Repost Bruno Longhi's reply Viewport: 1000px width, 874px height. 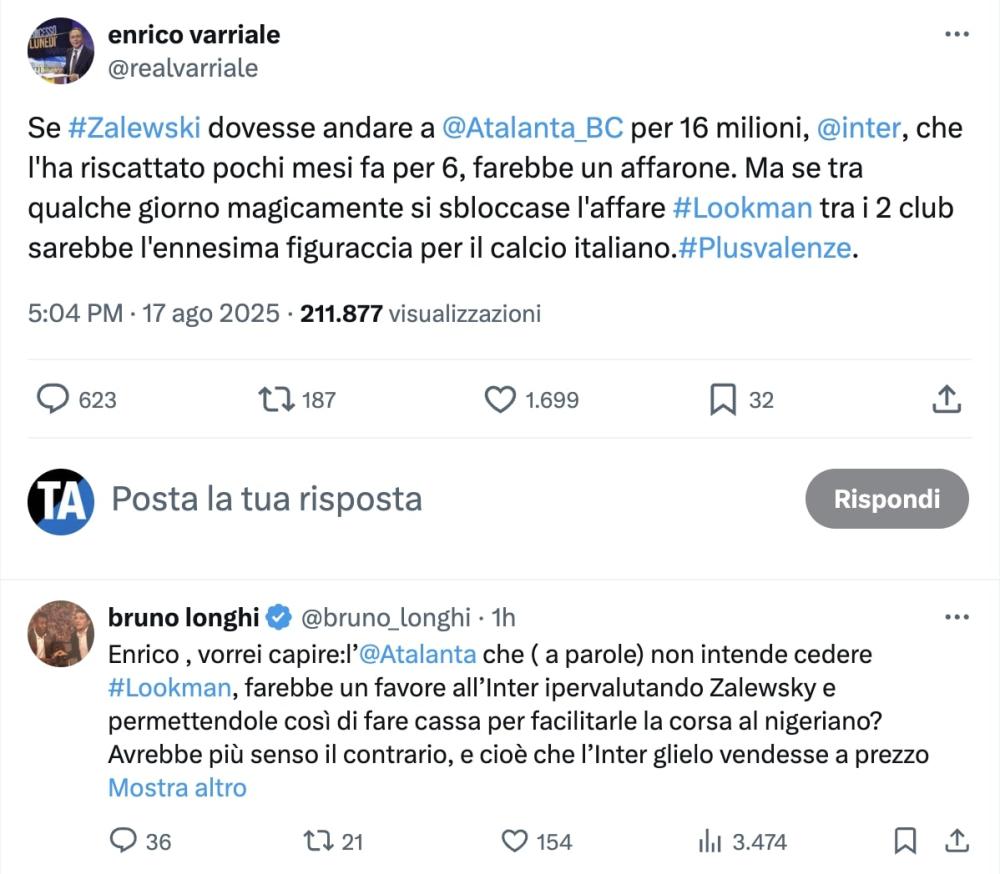click(x=319, y=841)
